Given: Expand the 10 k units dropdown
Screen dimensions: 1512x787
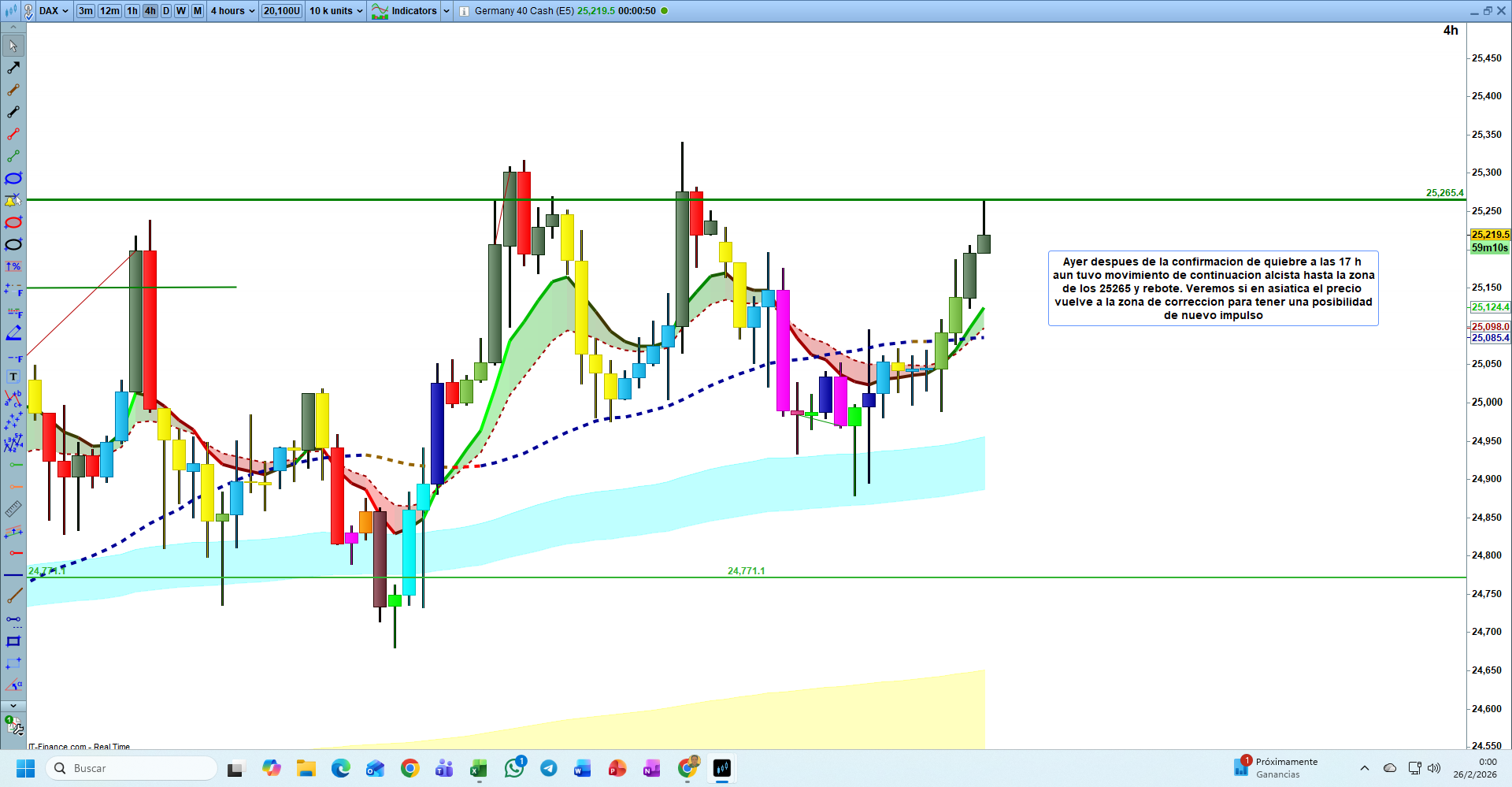Looking at the screenshot, I should point(336,11).
